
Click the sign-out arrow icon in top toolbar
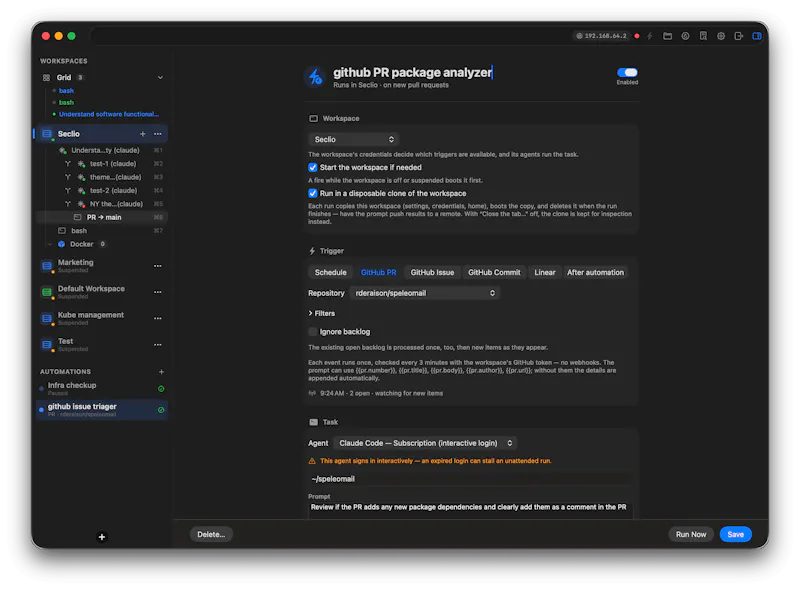739,36
